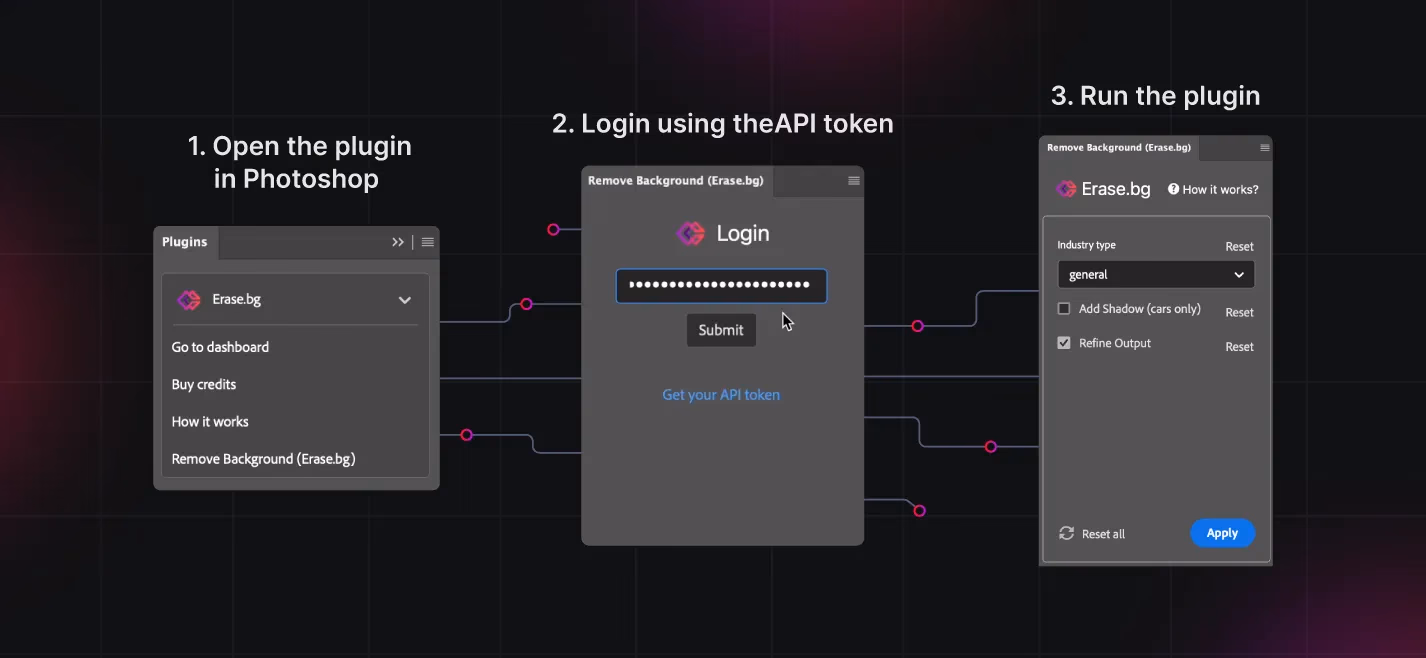Click the question mark help icon

click(x=1174, y=189)
